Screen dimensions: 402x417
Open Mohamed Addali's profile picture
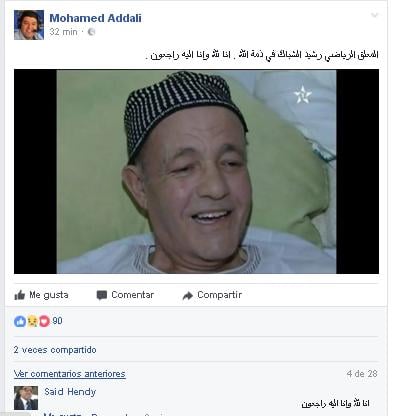coord(29,25)
